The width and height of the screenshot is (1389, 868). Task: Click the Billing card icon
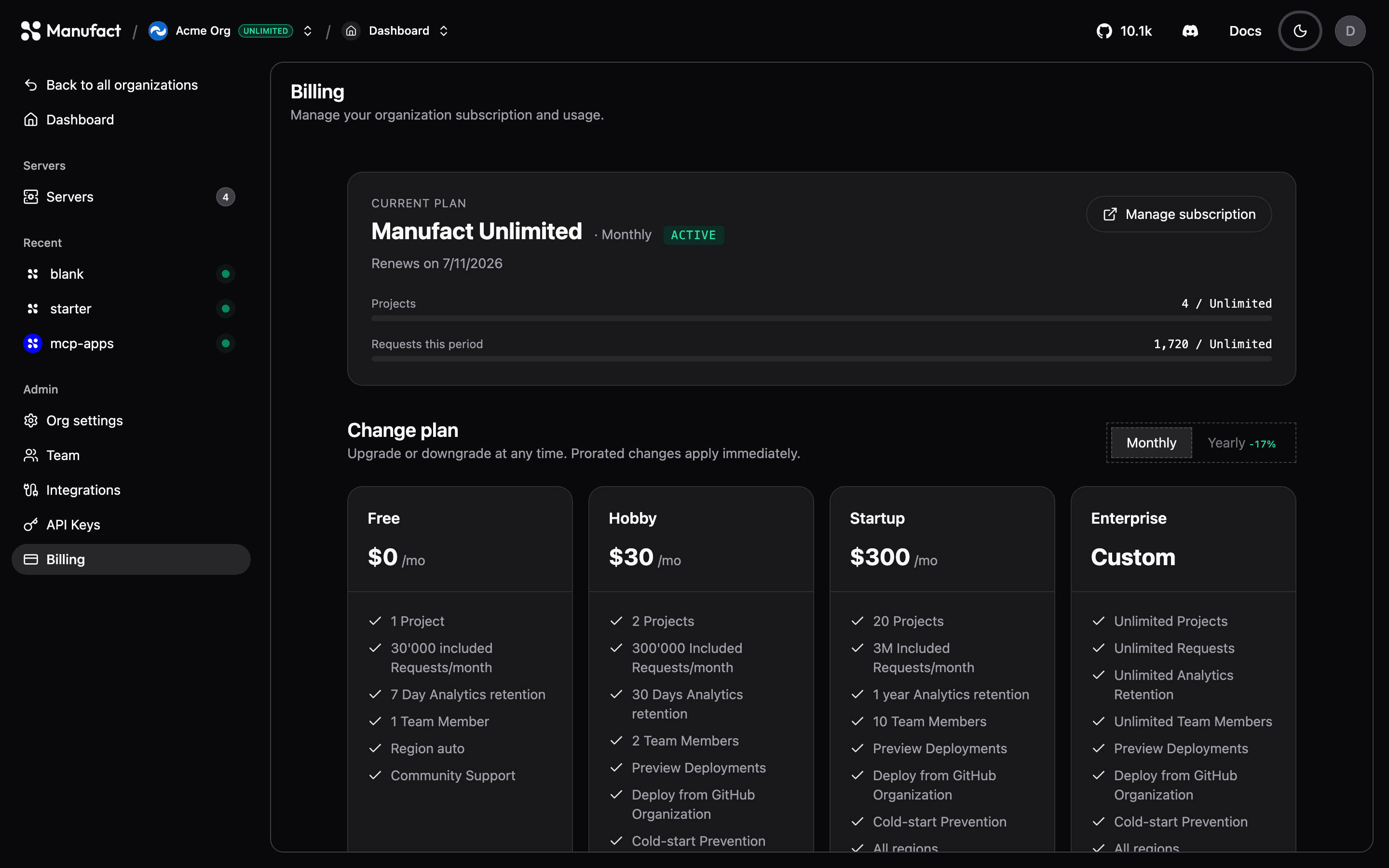coord(31,559)
